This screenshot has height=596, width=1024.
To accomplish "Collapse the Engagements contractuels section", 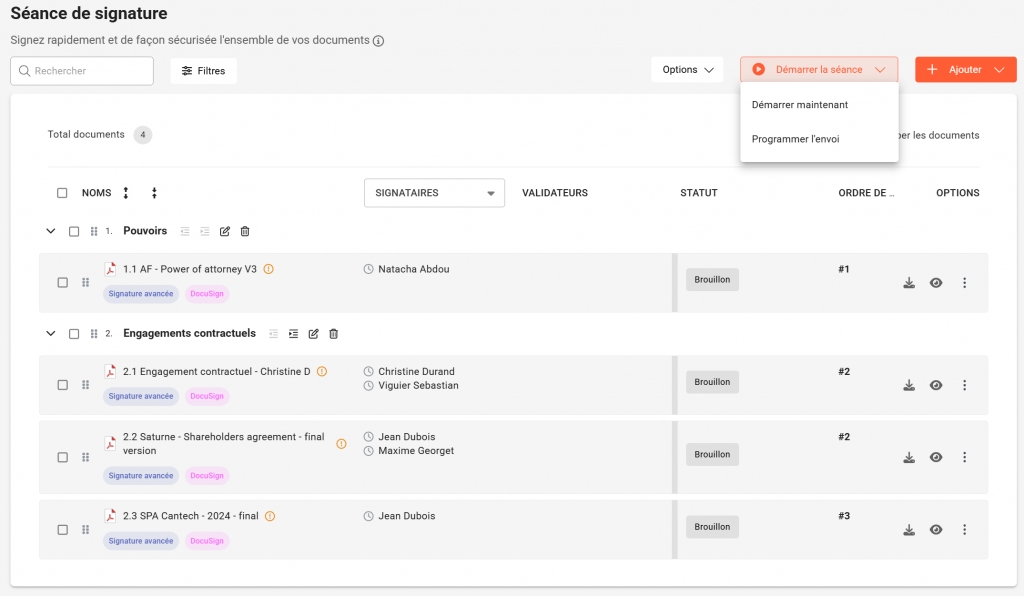I will click(x=51, y=333).
